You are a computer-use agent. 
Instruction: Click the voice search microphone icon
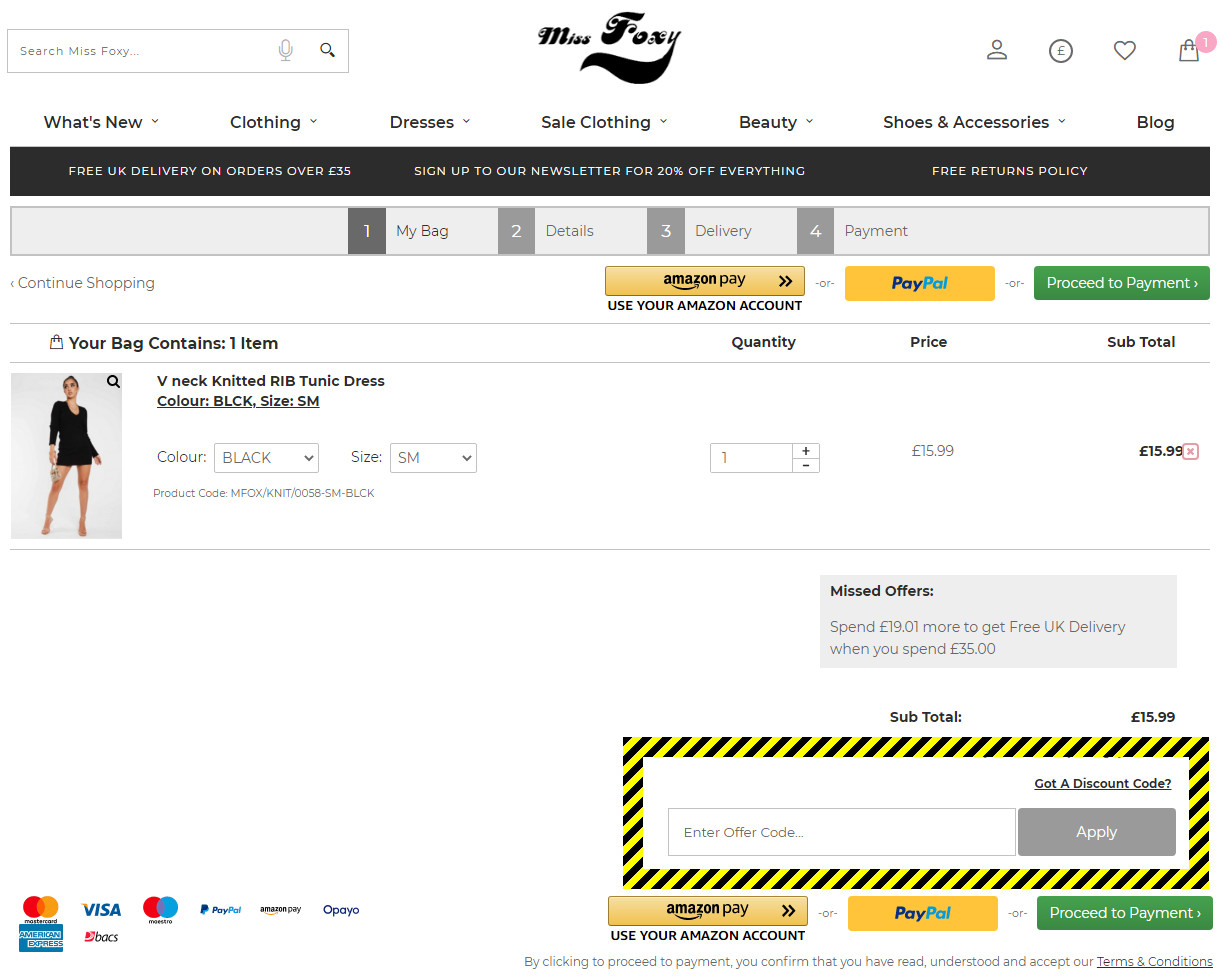286,50
